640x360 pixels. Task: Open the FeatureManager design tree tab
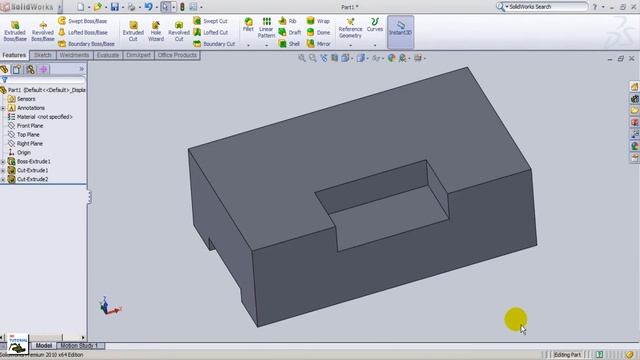[4, 69]
